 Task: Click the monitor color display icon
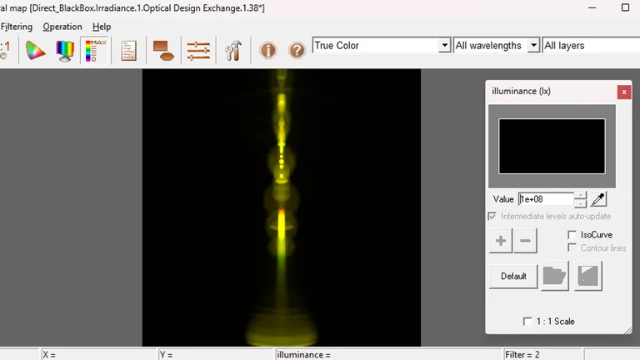click(x=65, y=51)
